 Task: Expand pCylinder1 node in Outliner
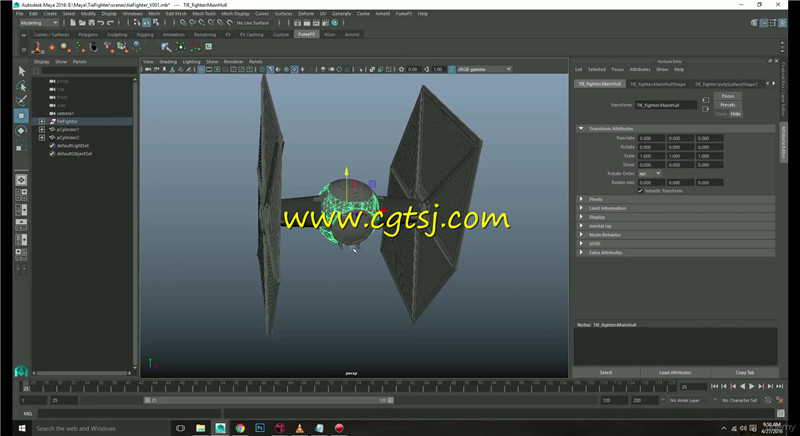click(x=42, y=130)
